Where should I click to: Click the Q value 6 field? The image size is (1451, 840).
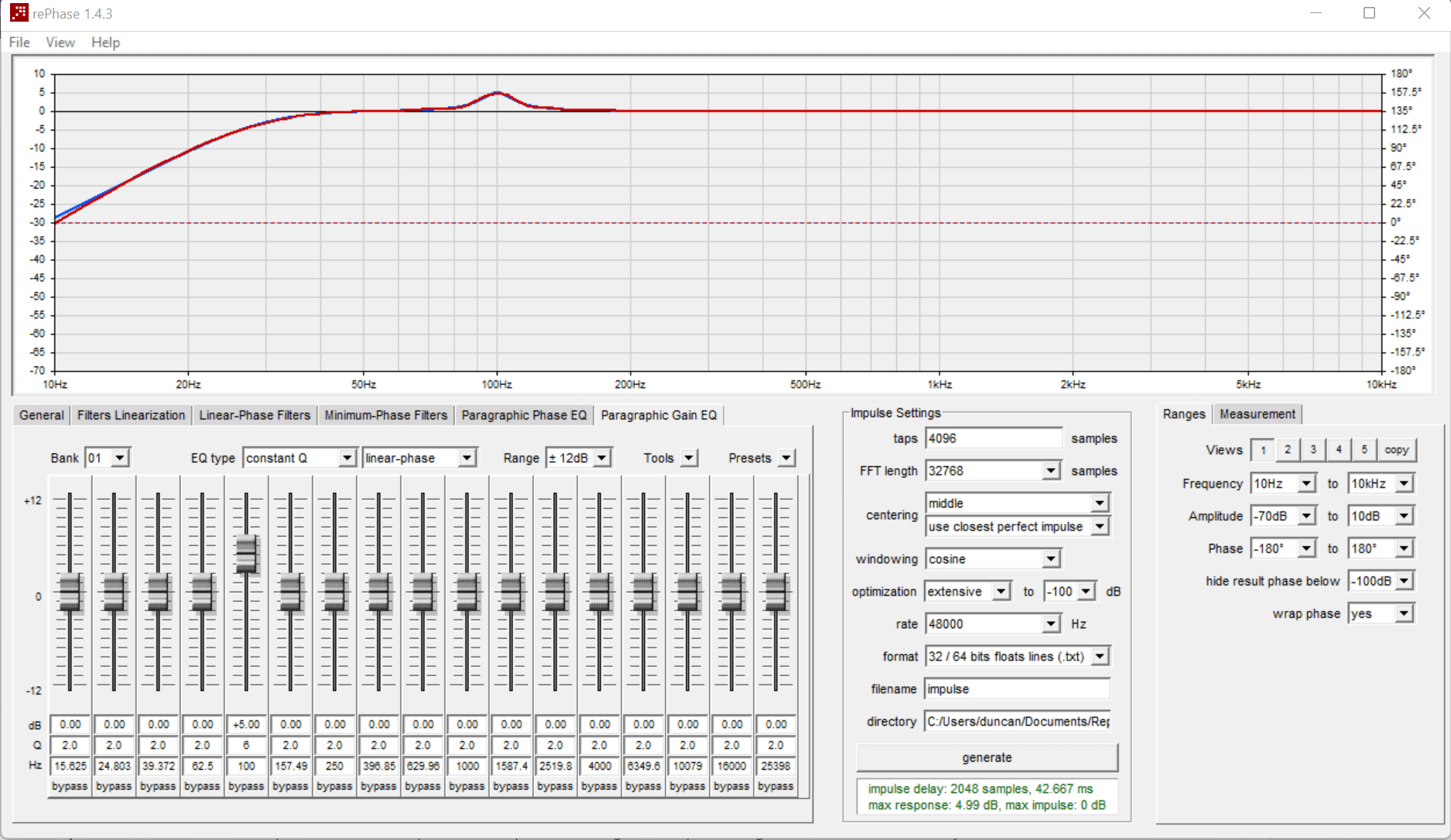(246, 745)
